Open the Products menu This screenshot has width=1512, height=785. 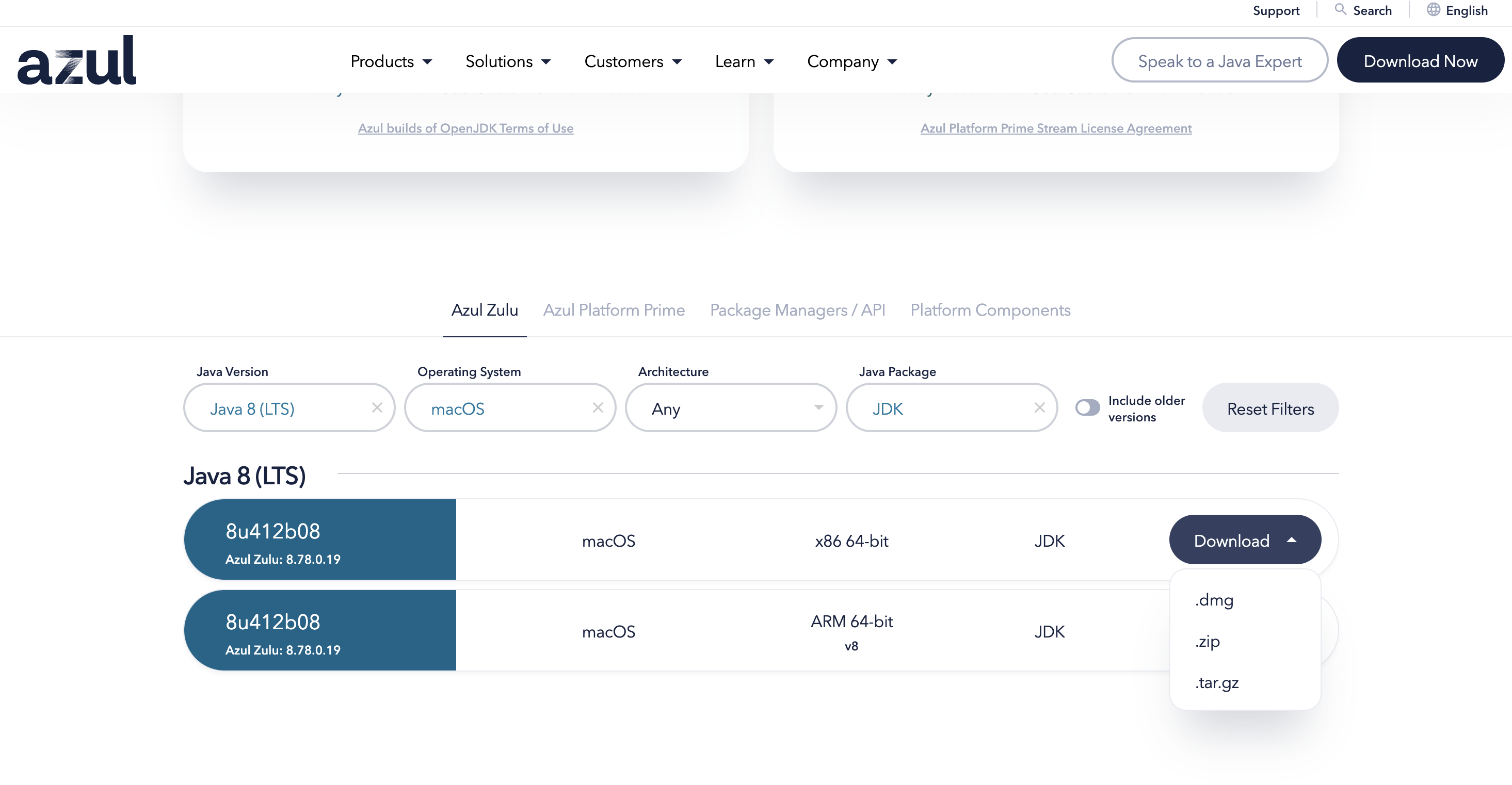coord(391,61)
